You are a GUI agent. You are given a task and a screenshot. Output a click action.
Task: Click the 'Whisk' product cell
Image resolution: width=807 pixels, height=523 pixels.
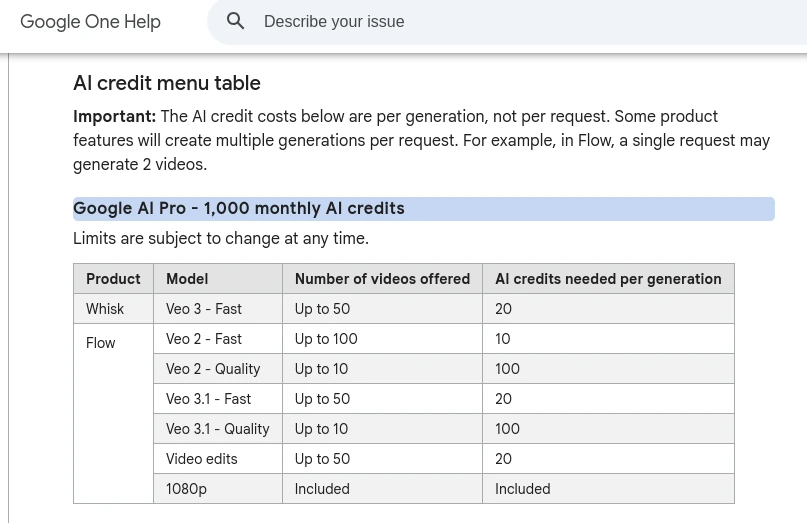point(113,309)
